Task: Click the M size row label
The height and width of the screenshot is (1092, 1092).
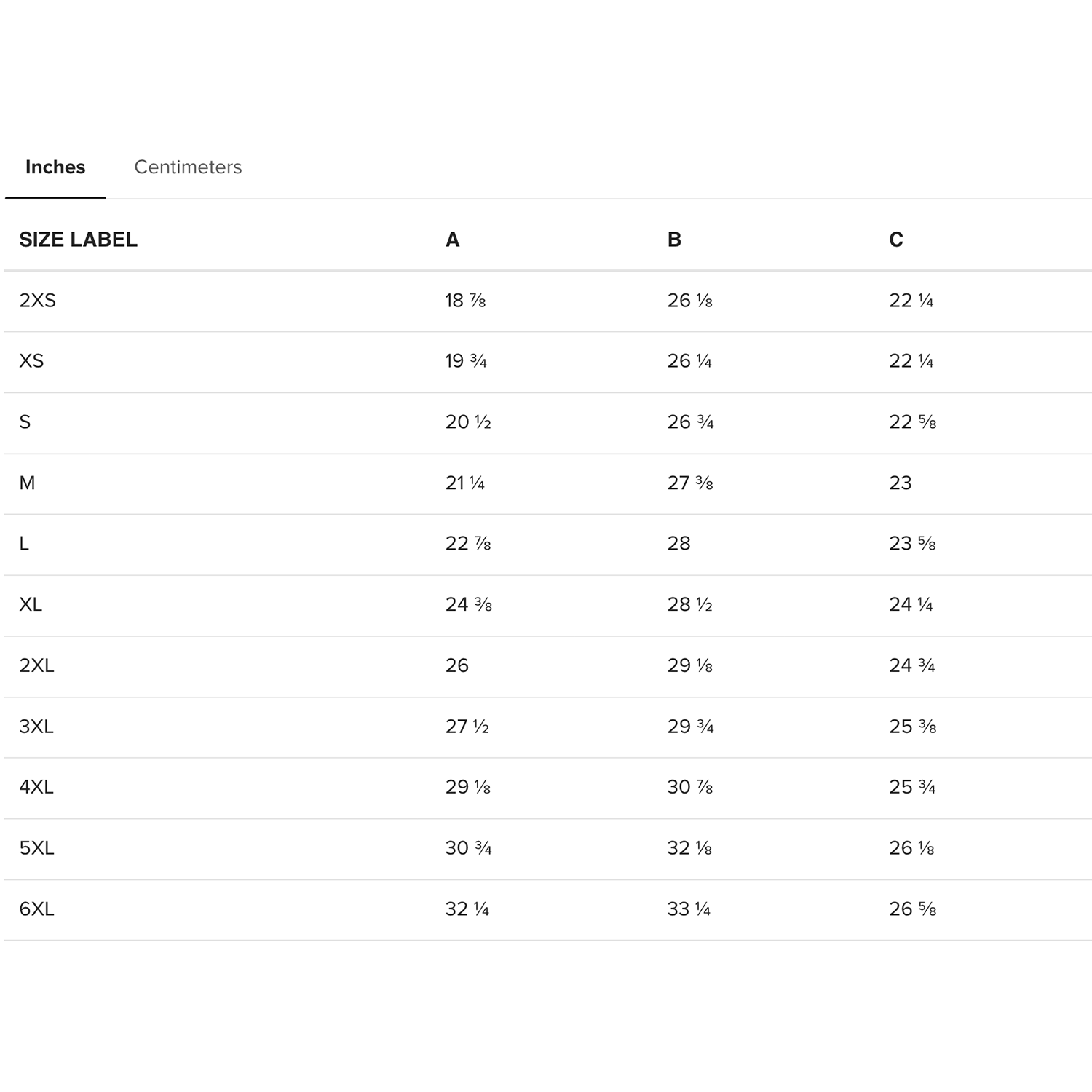Action: pyautogui.click(x=27, y=483)
